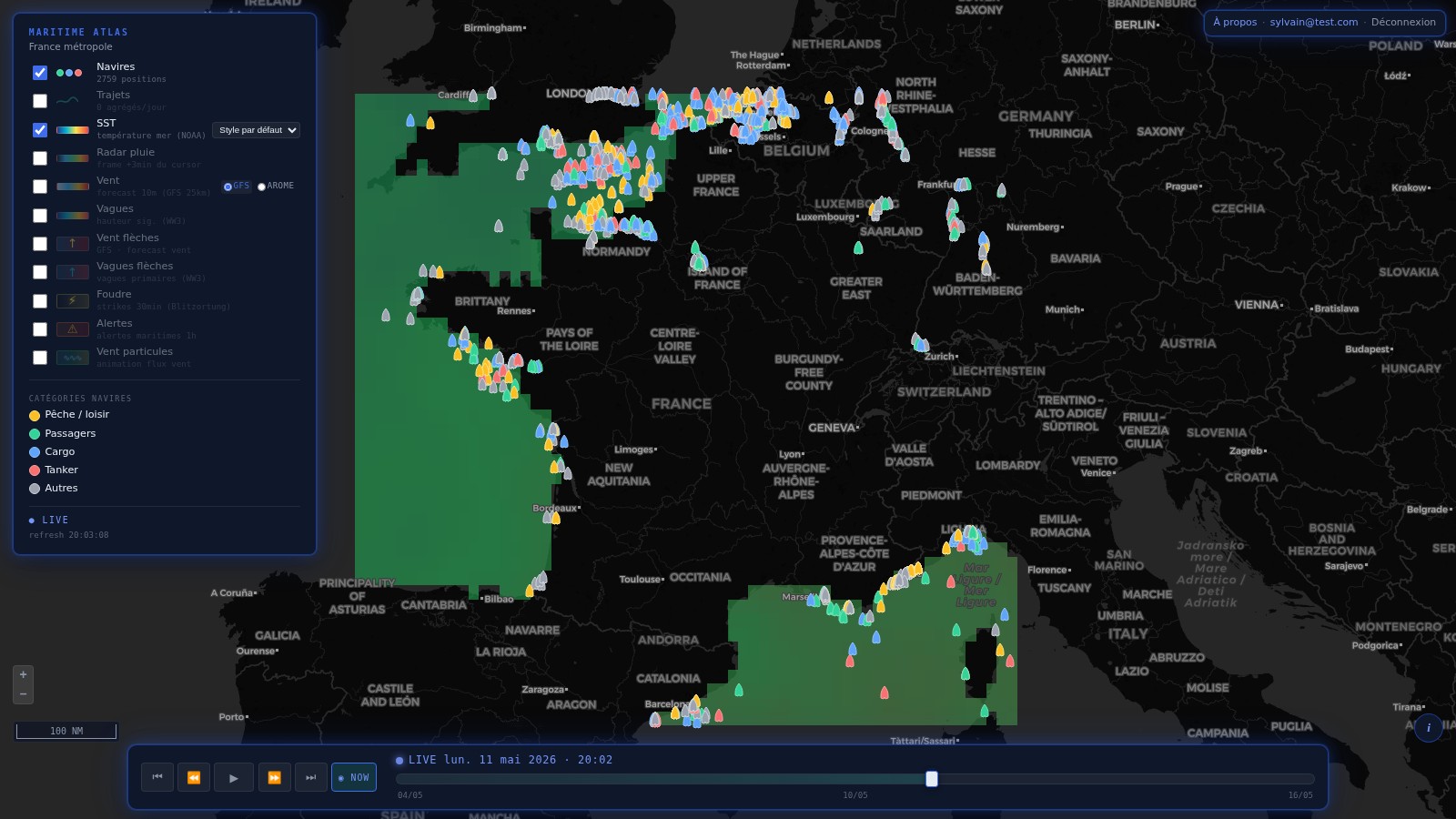The width and height of the screenshot is (1456, 819).
Task: Open the SST style dropdown
Action: tap(256, 130)
